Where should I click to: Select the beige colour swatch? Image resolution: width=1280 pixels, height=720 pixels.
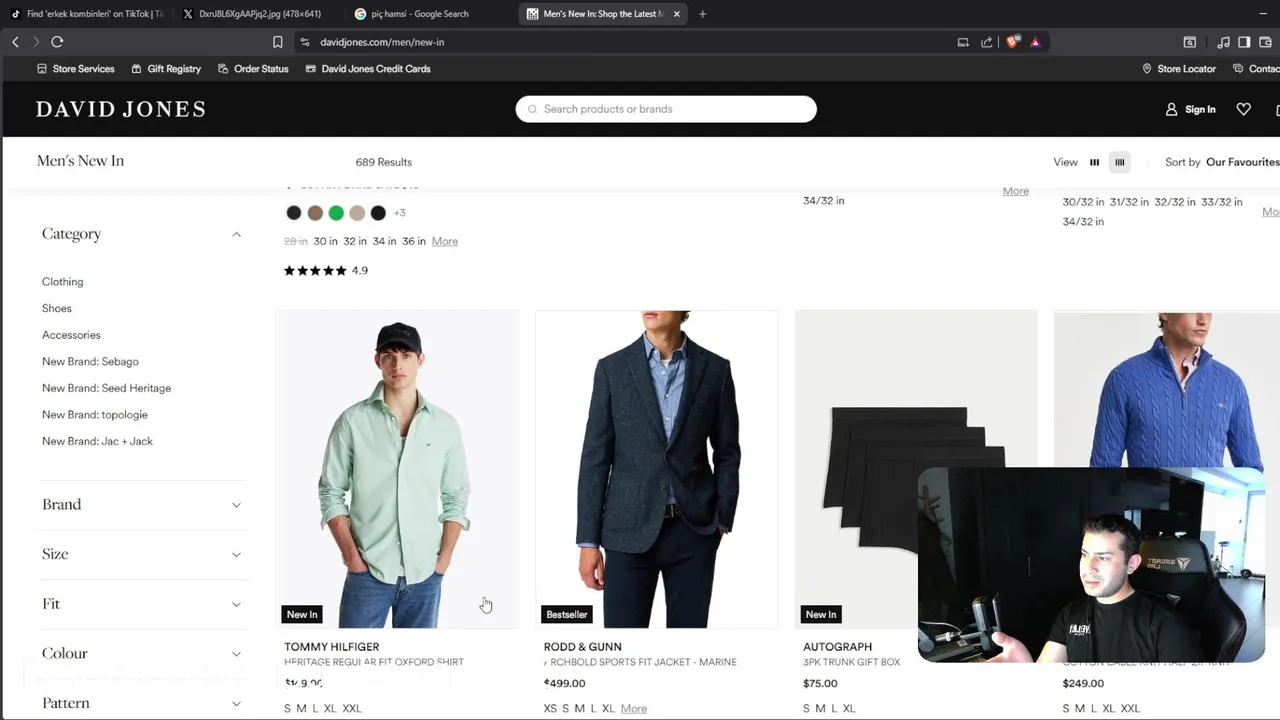point(357,213)
